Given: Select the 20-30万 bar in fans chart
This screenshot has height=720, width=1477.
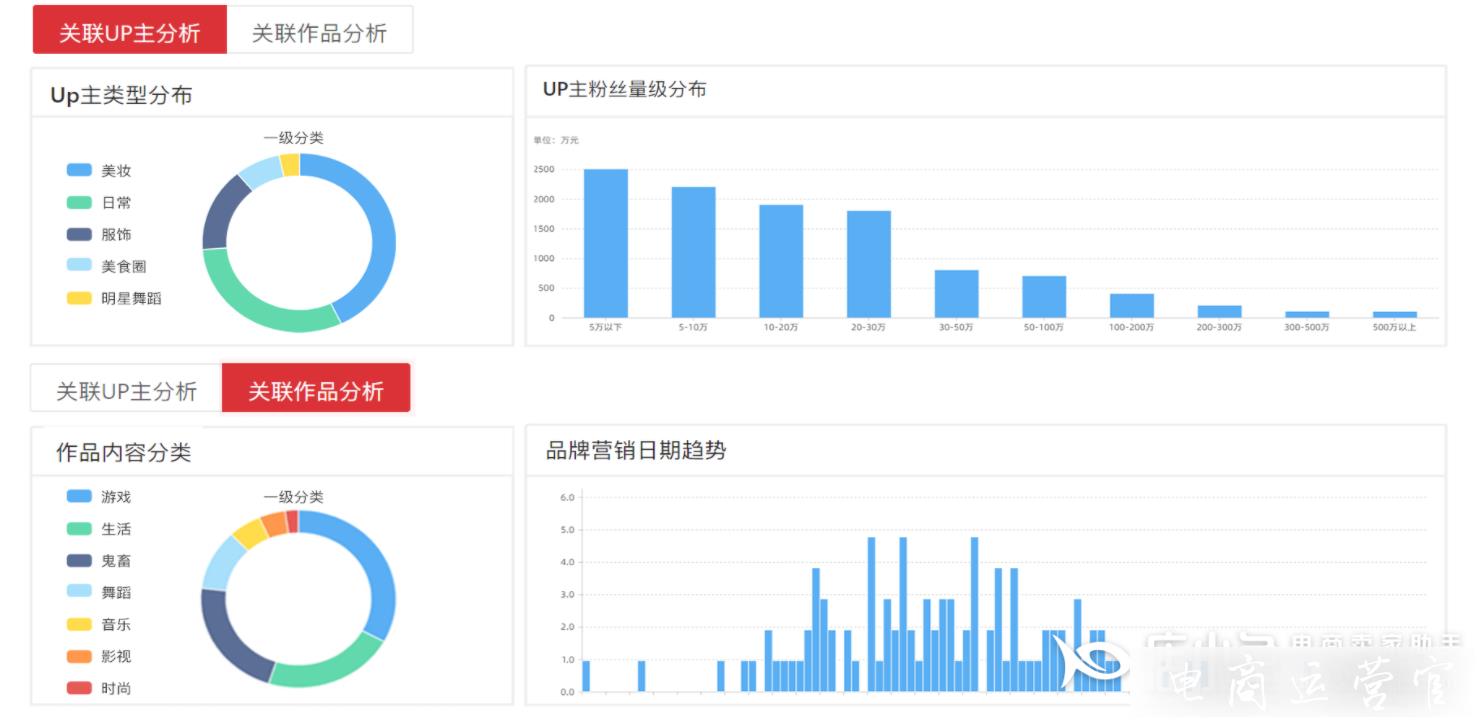Looking at the screenshot, I should point(869,264).
